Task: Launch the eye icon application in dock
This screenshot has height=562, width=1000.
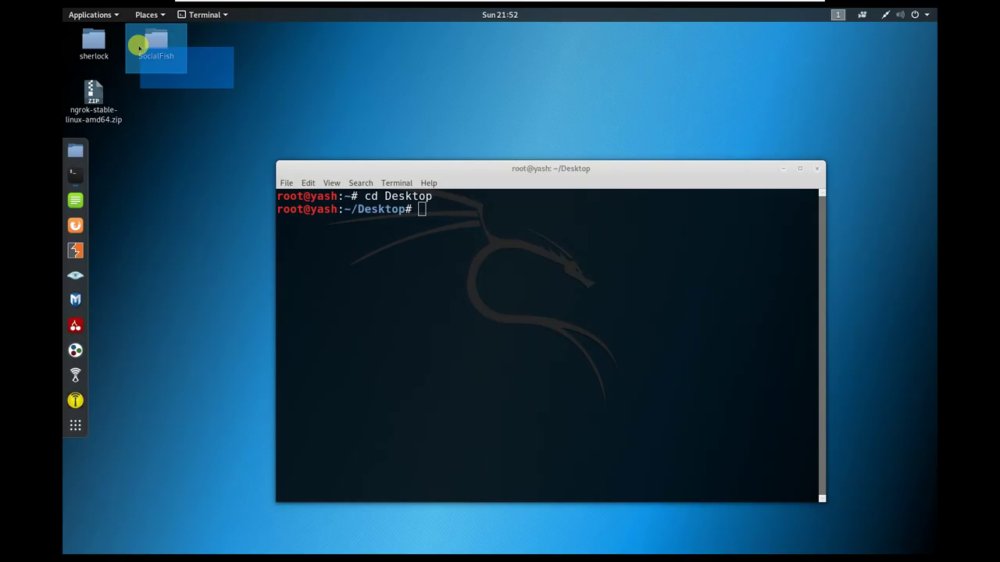Action: pos(75,276)
